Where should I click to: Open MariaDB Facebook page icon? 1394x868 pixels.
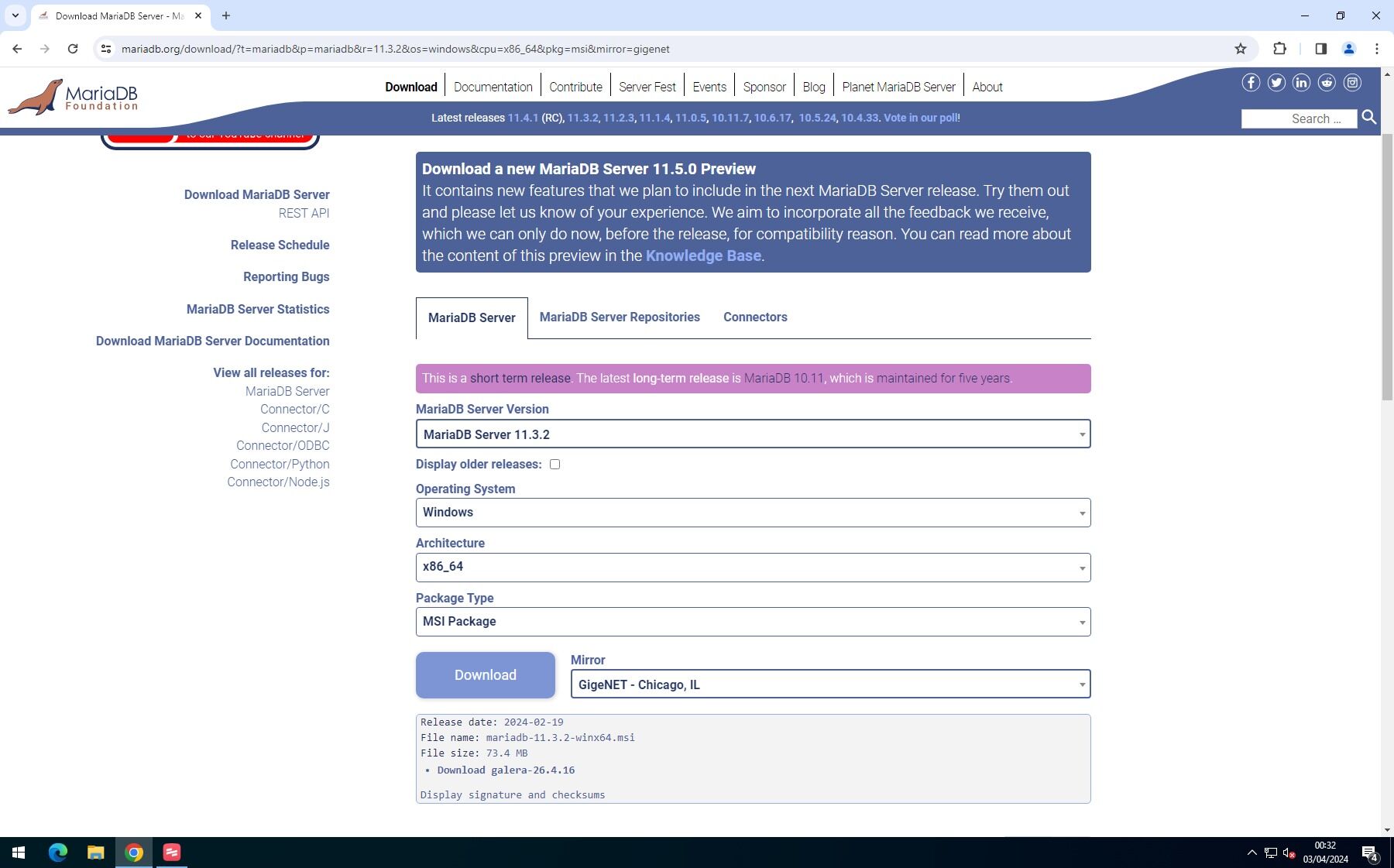[1251, 83]
